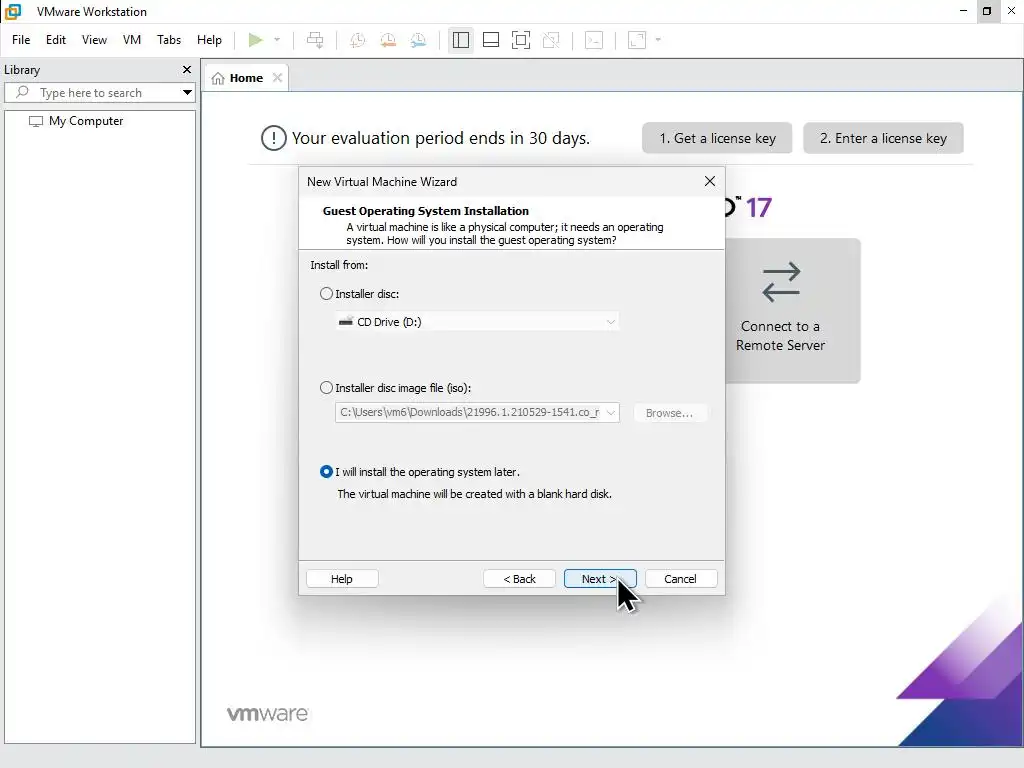
Task: Open the stretch display dropdown arrow
Action: [x=658, y=40]
